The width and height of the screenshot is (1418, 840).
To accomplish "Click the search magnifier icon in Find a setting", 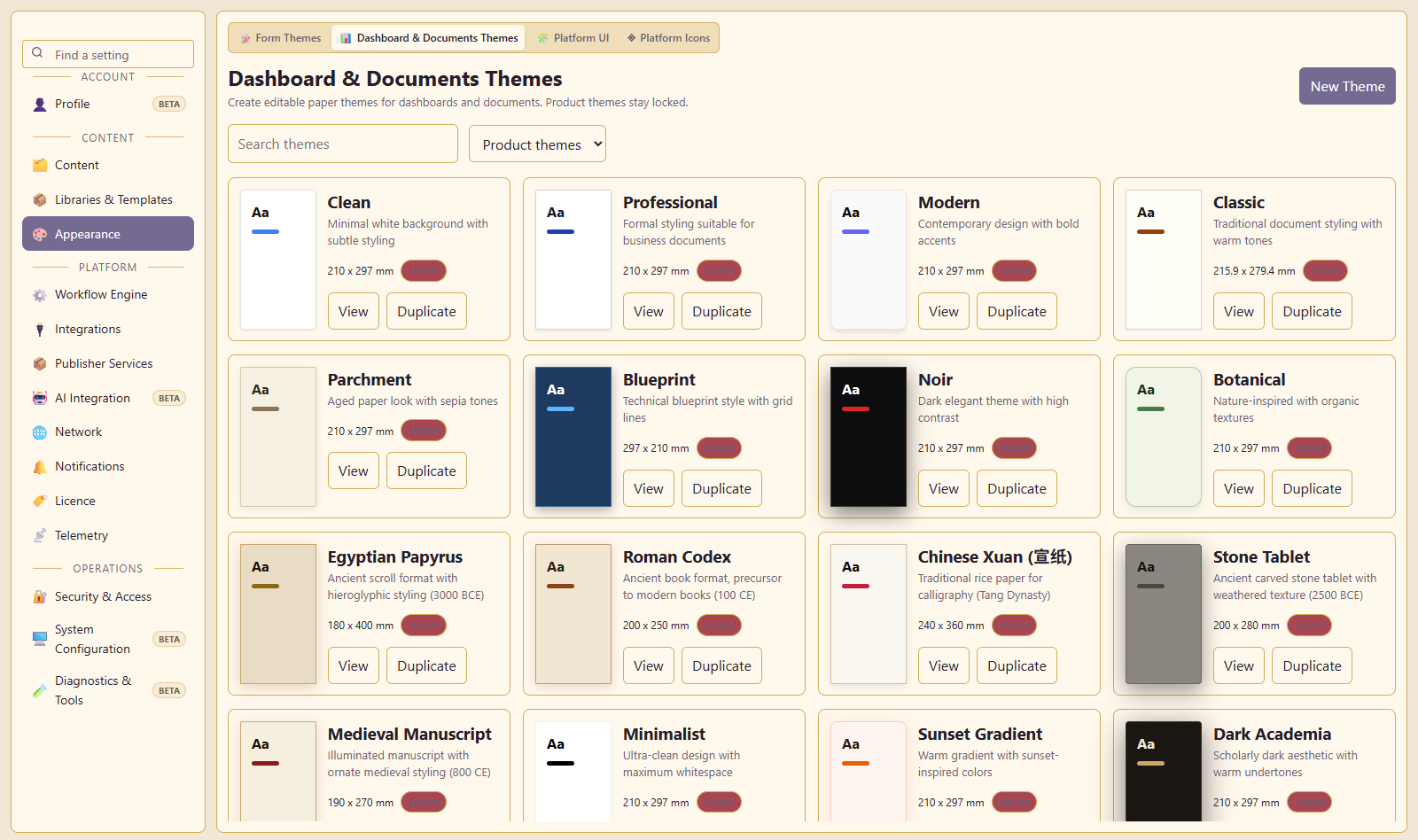I will click(x=37, y=53).
